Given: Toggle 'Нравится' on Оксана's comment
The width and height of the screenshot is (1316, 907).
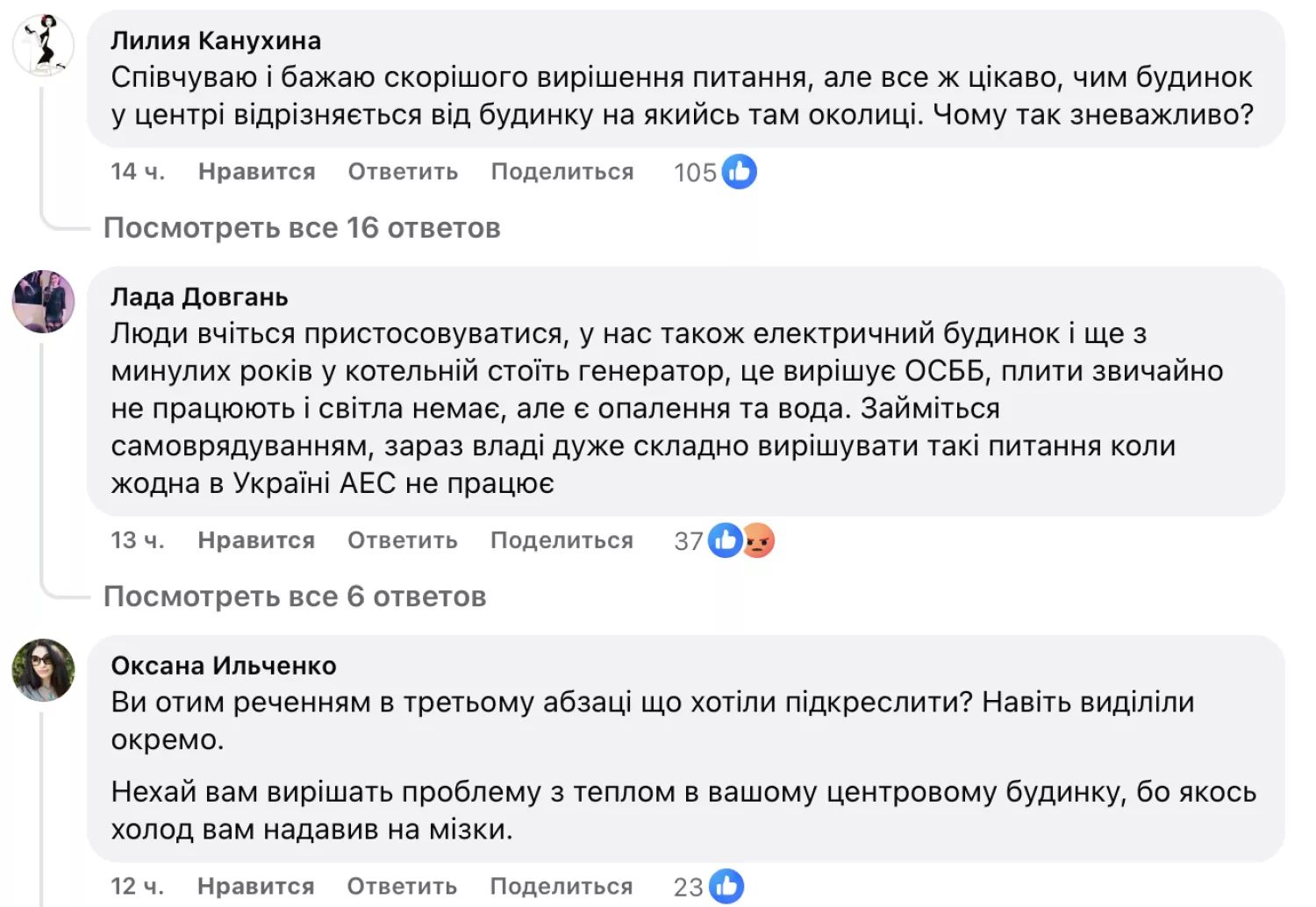Looking at the screenshot, I should [x=256, y=886].
